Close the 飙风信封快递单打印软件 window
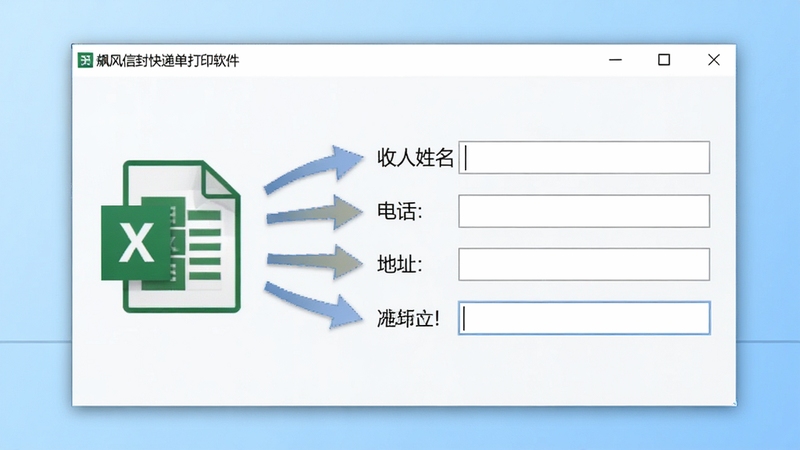The image size is (800, 450). click(x=713, y=60)
